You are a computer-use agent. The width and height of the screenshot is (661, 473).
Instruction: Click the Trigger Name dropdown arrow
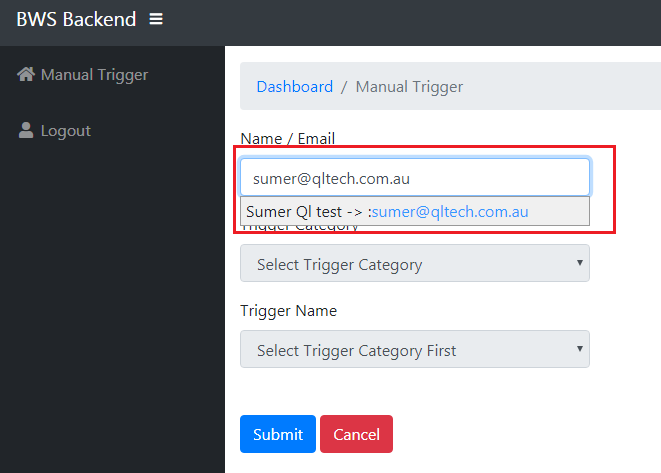pos(579,349)
